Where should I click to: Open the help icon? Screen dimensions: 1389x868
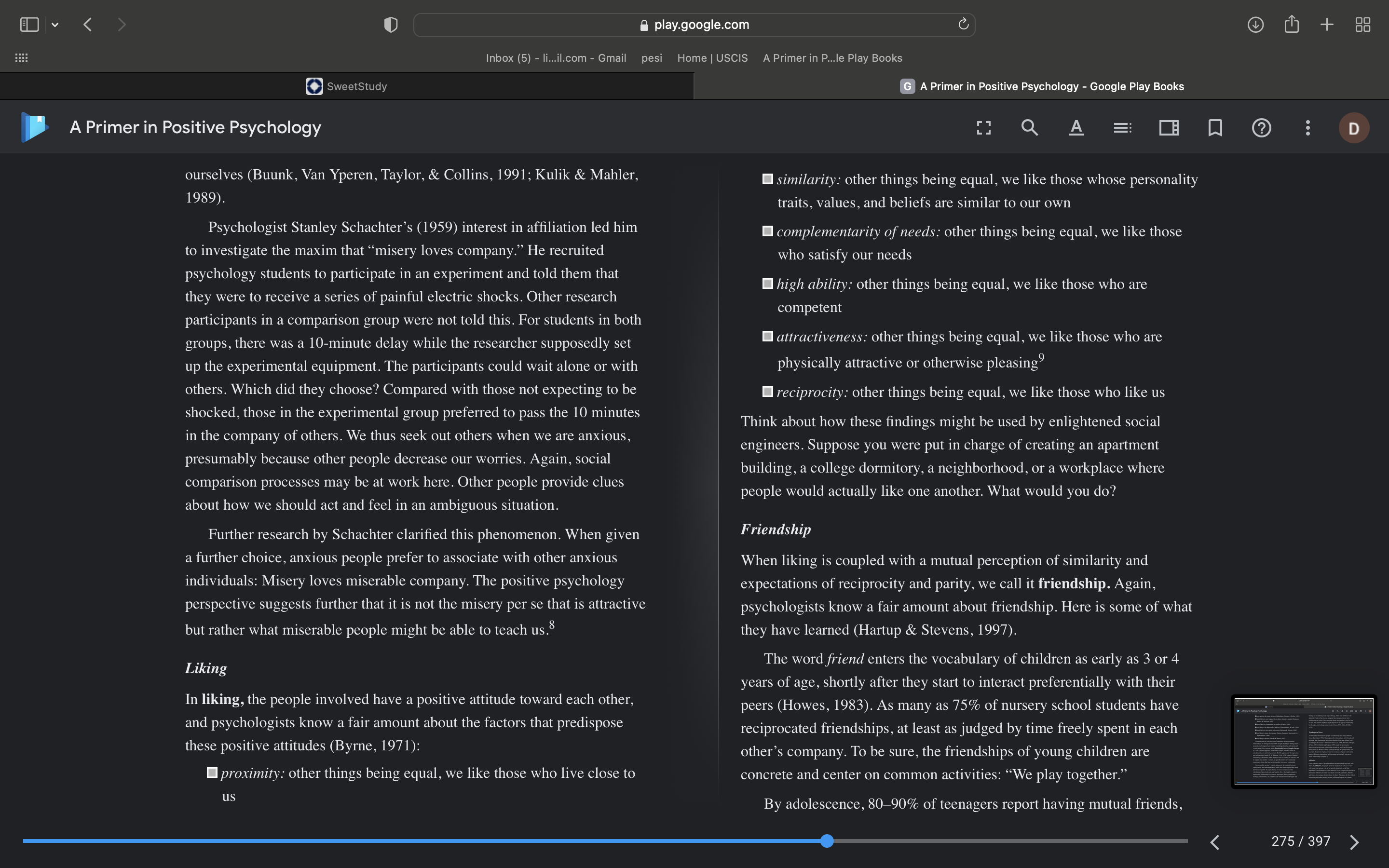point(1262,127)
